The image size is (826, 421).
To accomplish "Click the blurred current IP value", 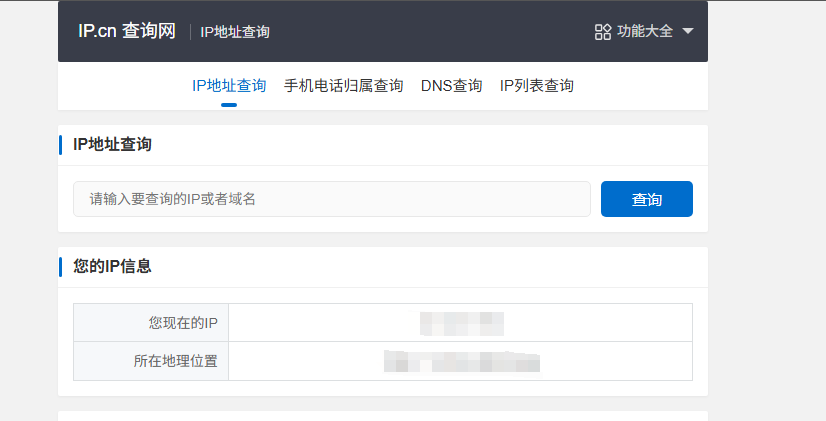I will tap(462, 324).
